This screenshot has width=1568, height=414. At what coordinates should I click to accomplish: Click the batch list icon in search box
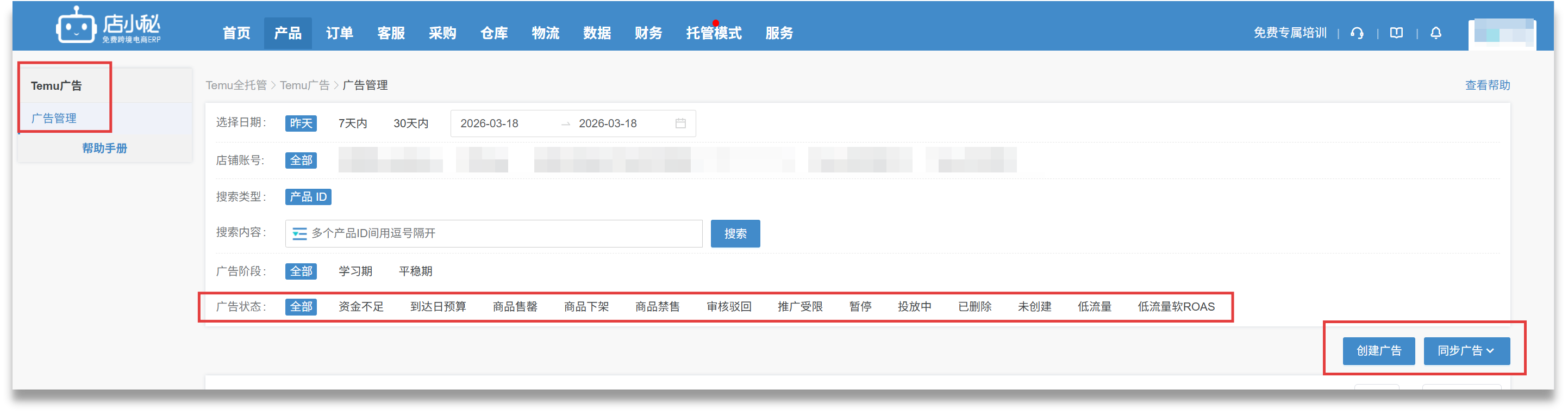click(299, 233)
